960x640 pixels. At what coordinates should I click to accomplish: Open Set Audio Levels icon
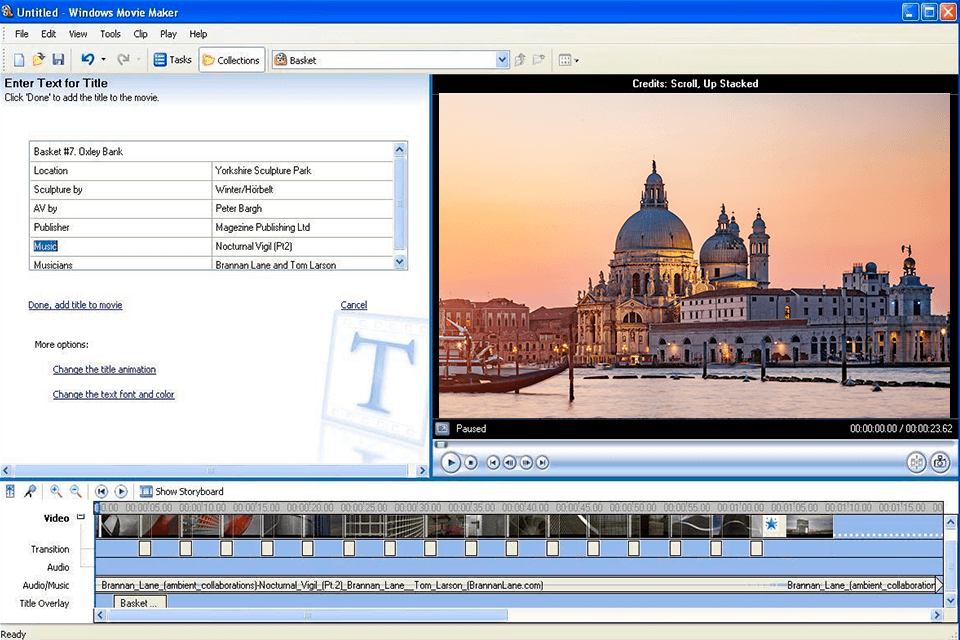click(x=10, y=491)
